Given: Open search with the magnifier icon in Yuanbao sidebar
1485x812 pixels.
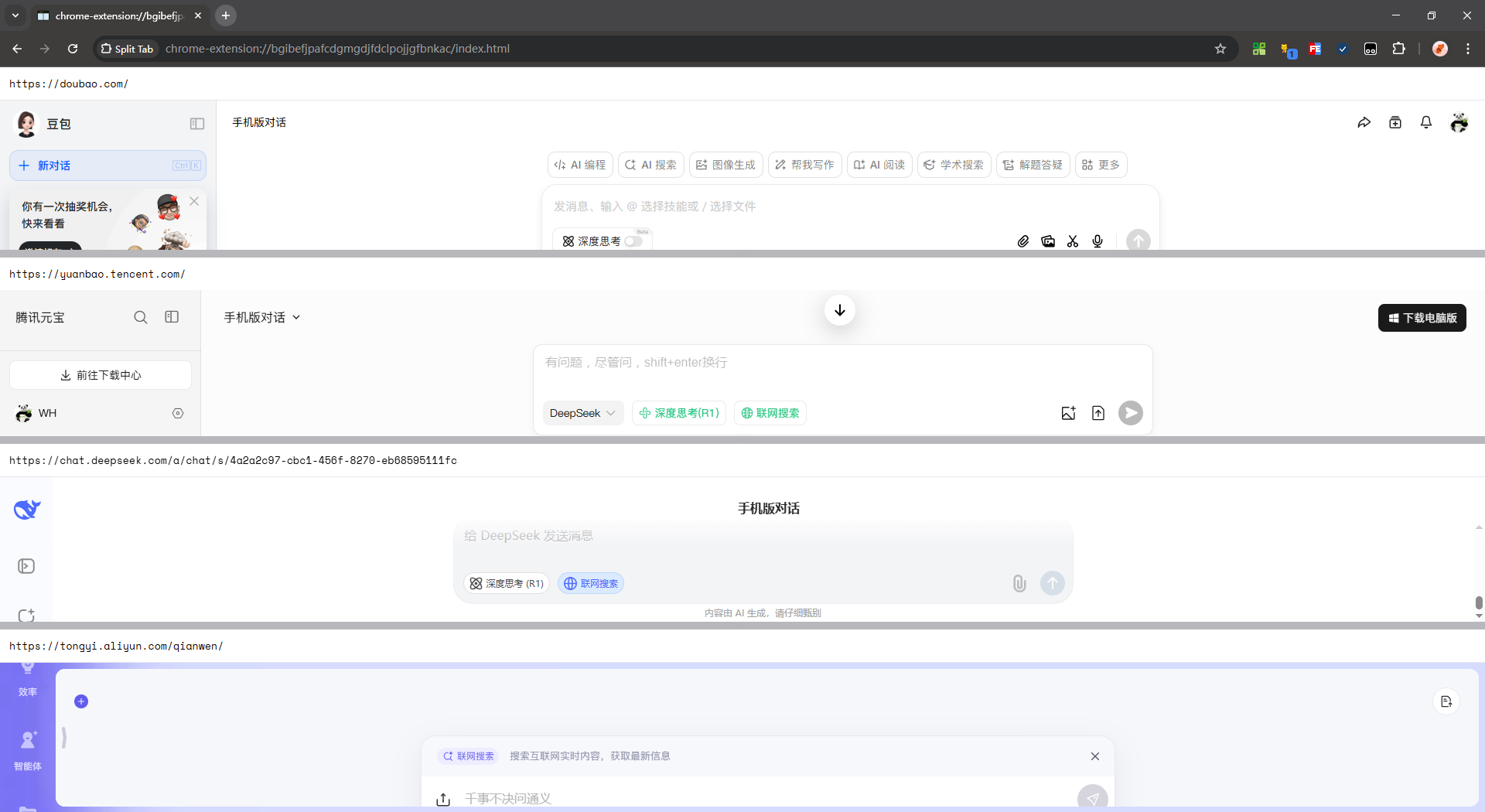Looking at the screenshot, I should click(141, 317).
